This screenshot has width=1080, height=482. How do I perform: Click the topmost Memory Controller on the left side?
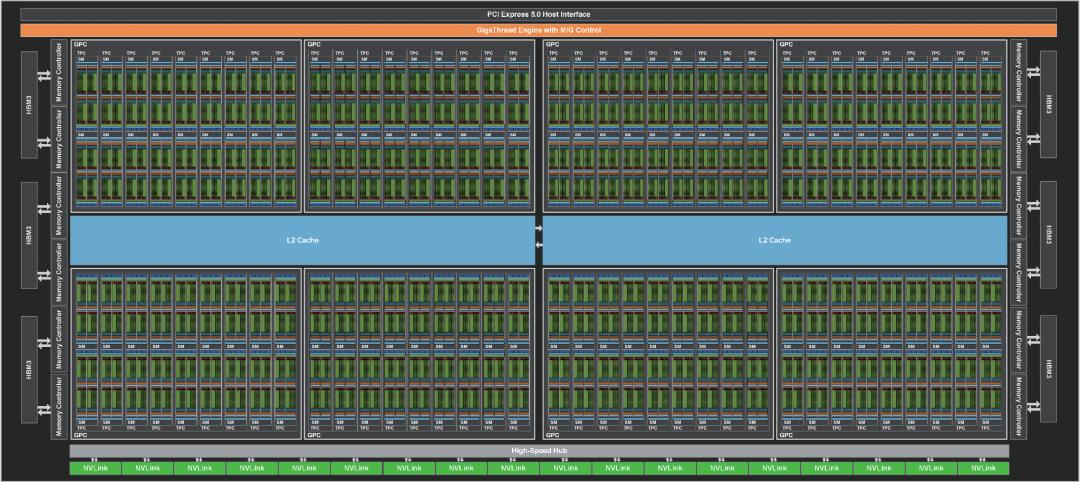click(x=60, y=71)
